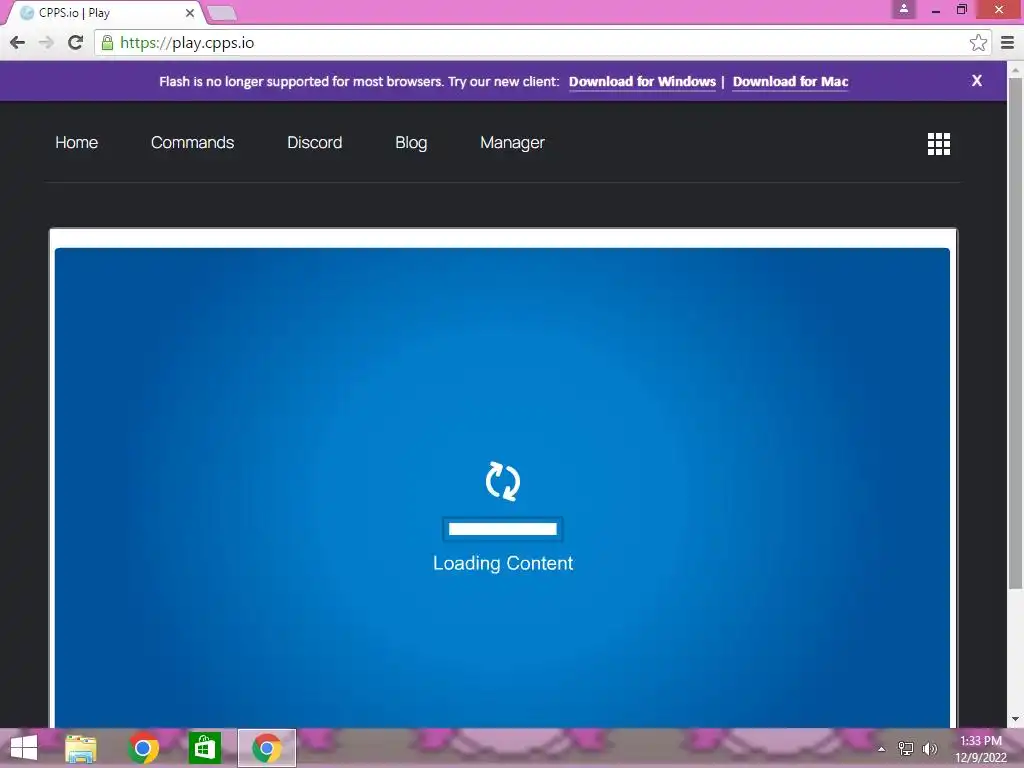The image size is (1024, 768).
Task: Click the browser back arrow
Action: (x=18, y=43)
